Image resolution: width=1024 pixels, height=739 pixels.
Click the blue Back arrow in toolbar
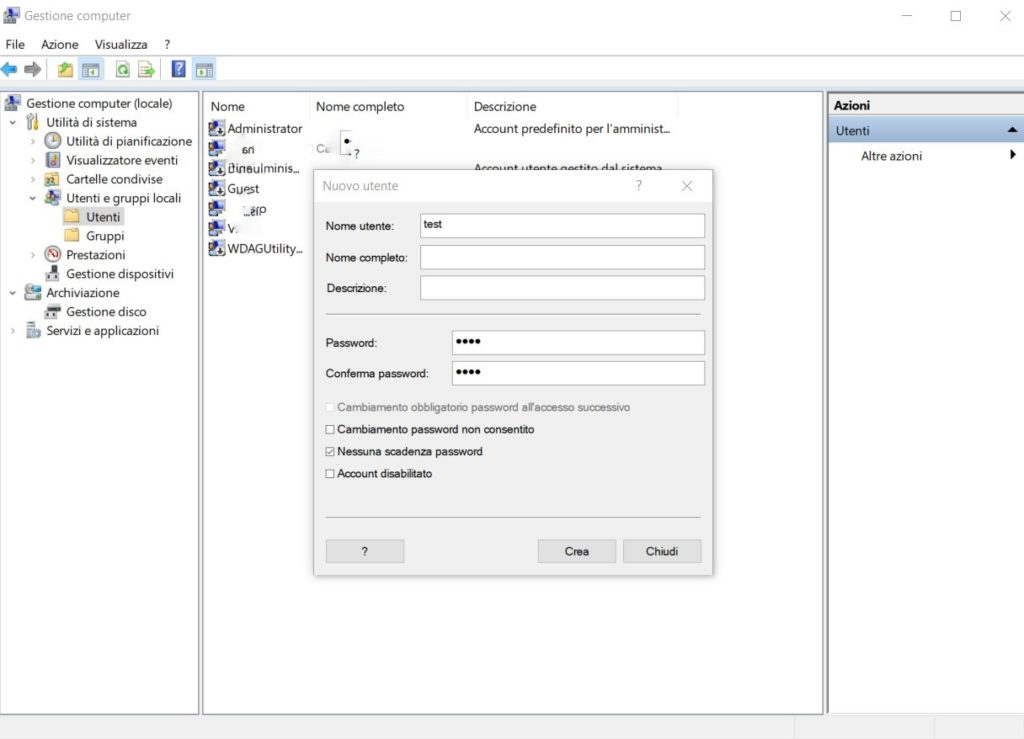tap(10, 69)
